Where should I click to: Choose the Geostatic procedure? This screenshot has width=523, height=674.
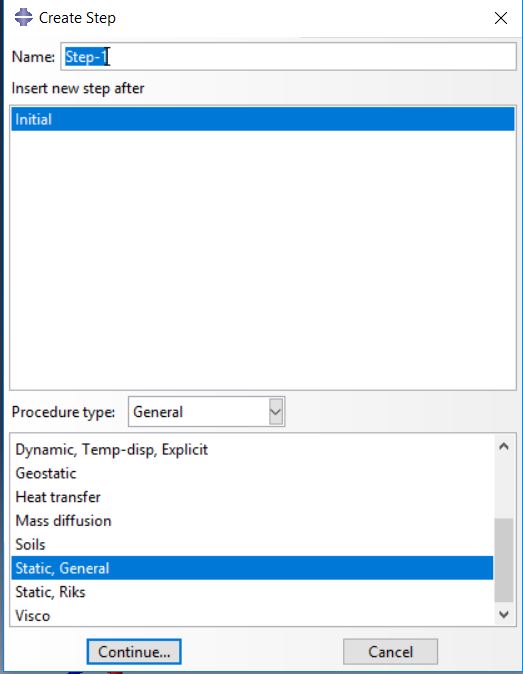coord(46,473)
